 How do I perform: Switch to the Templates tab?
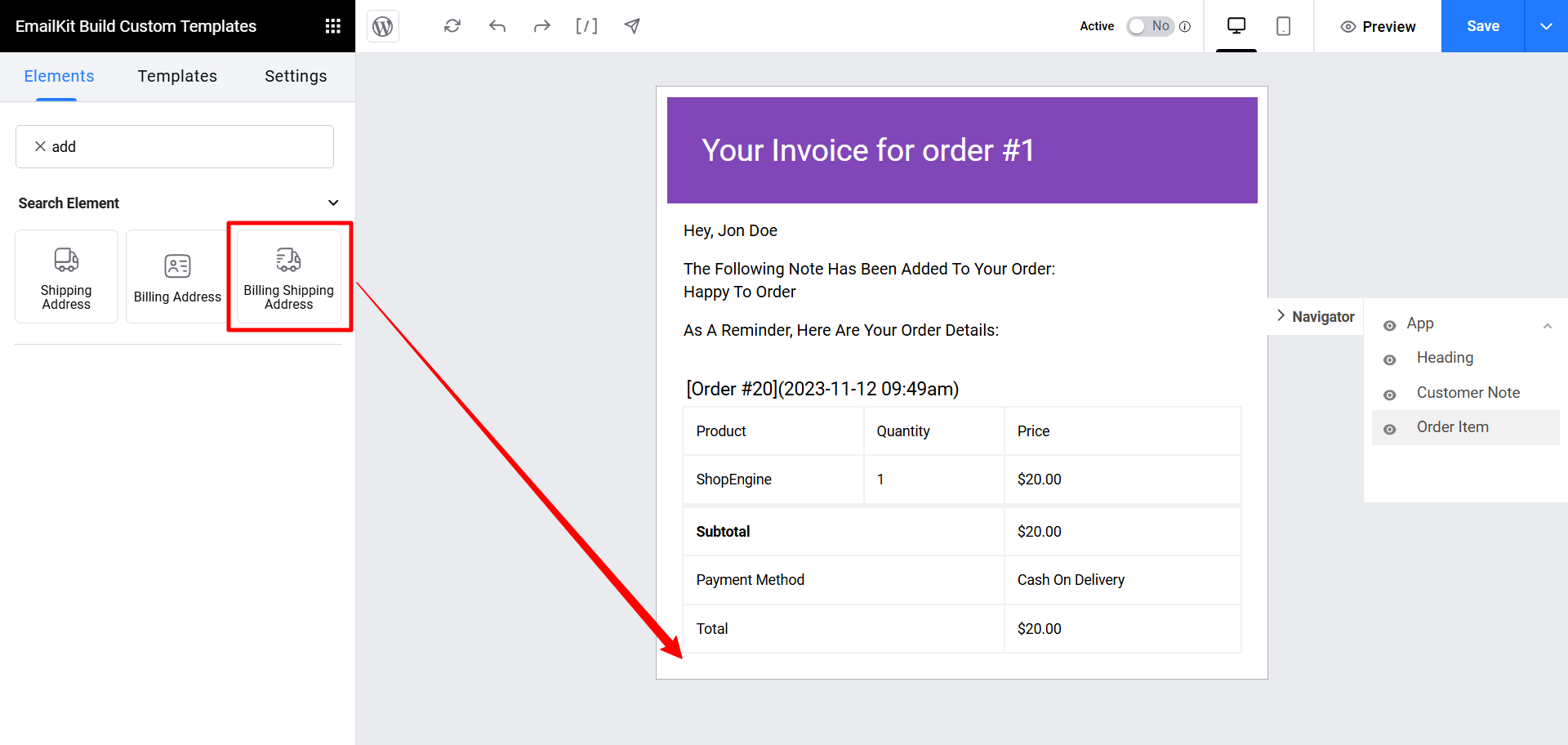tap(177, 76)
